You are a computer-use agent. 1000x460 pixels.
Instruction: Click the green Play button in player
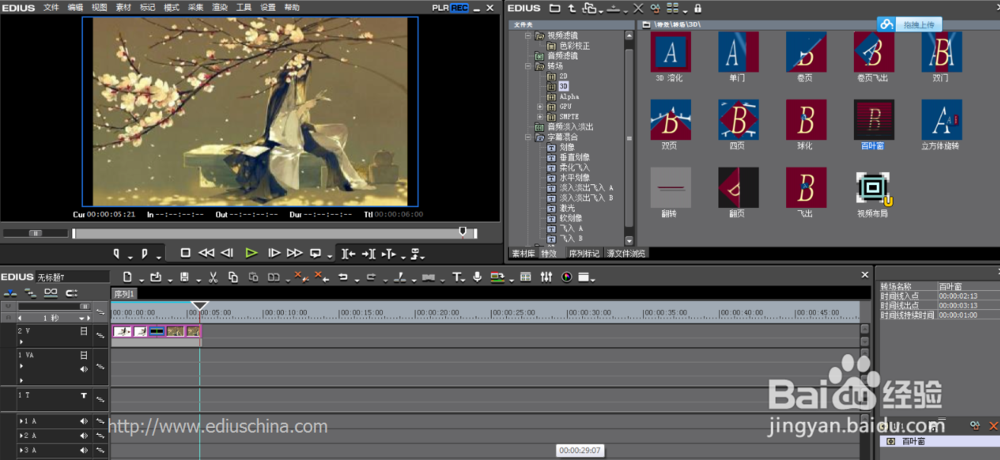[x=251, y=253]
